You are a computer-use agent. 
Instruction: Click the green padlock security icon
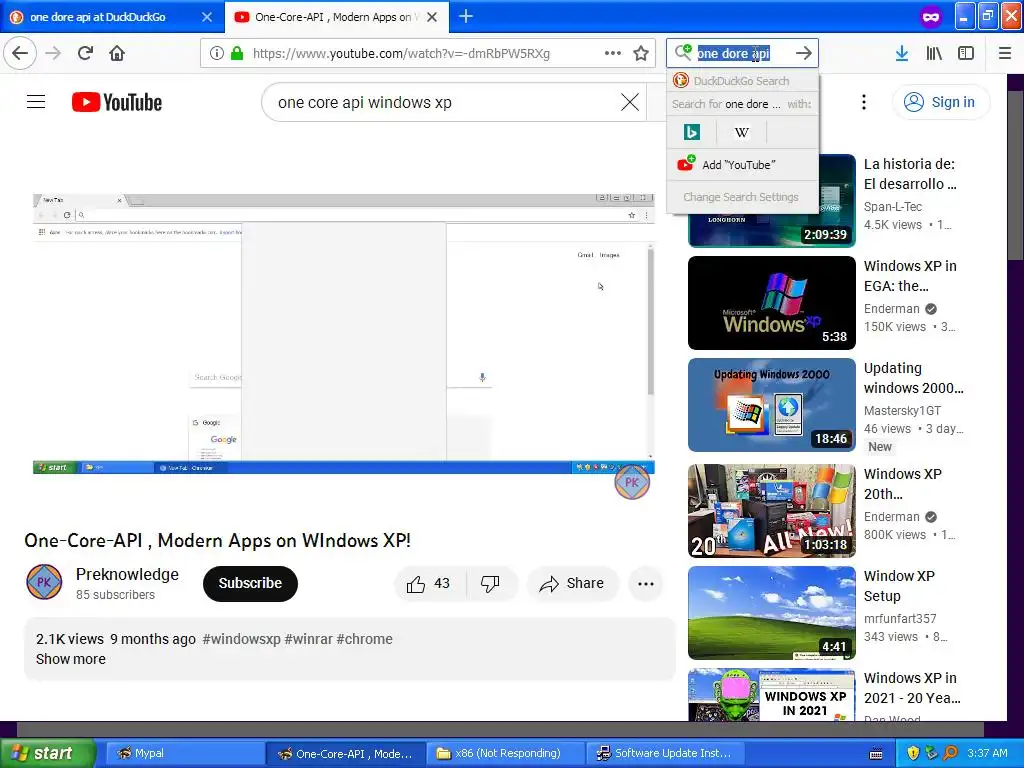237,54
